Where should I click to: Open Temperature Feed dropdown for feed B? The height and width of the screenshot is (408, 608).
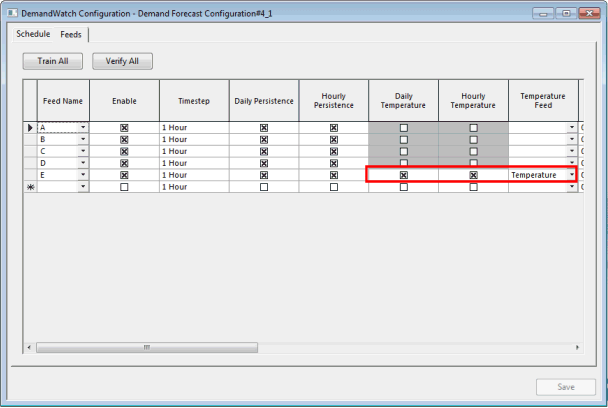[x=572, y=139]
